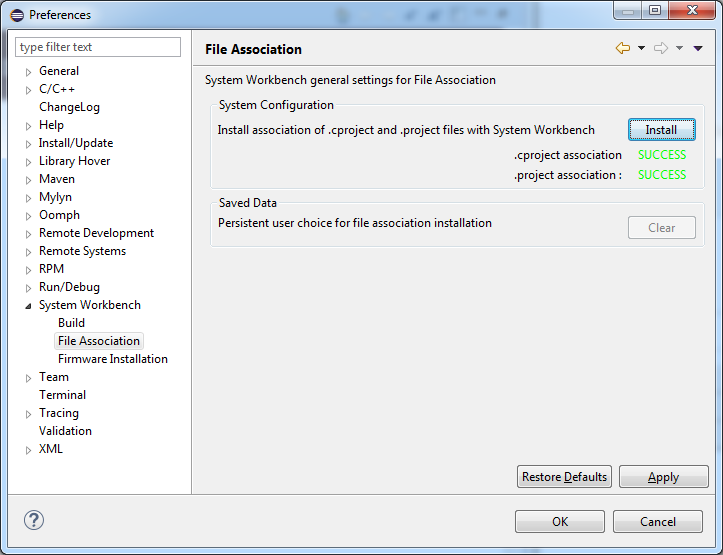
Task: Click the Apply button
Action: (664, 477)
